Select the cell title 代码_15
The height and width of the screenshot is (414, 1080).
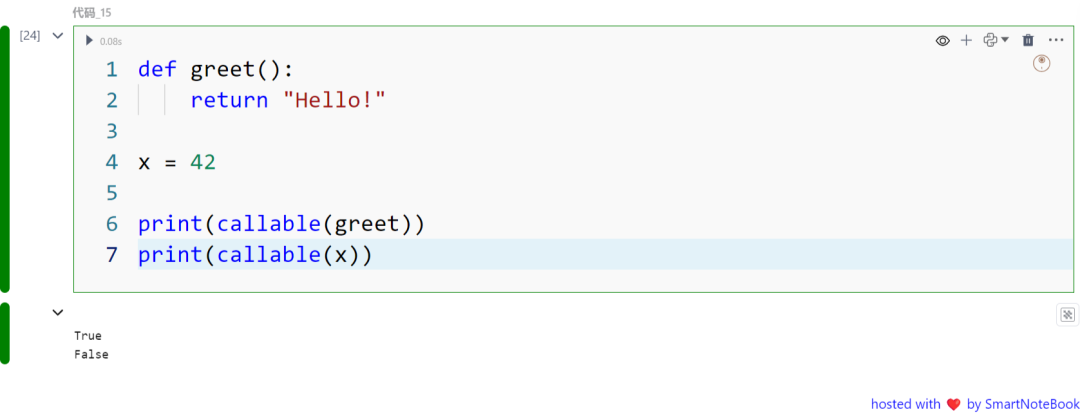coord(92,12)
